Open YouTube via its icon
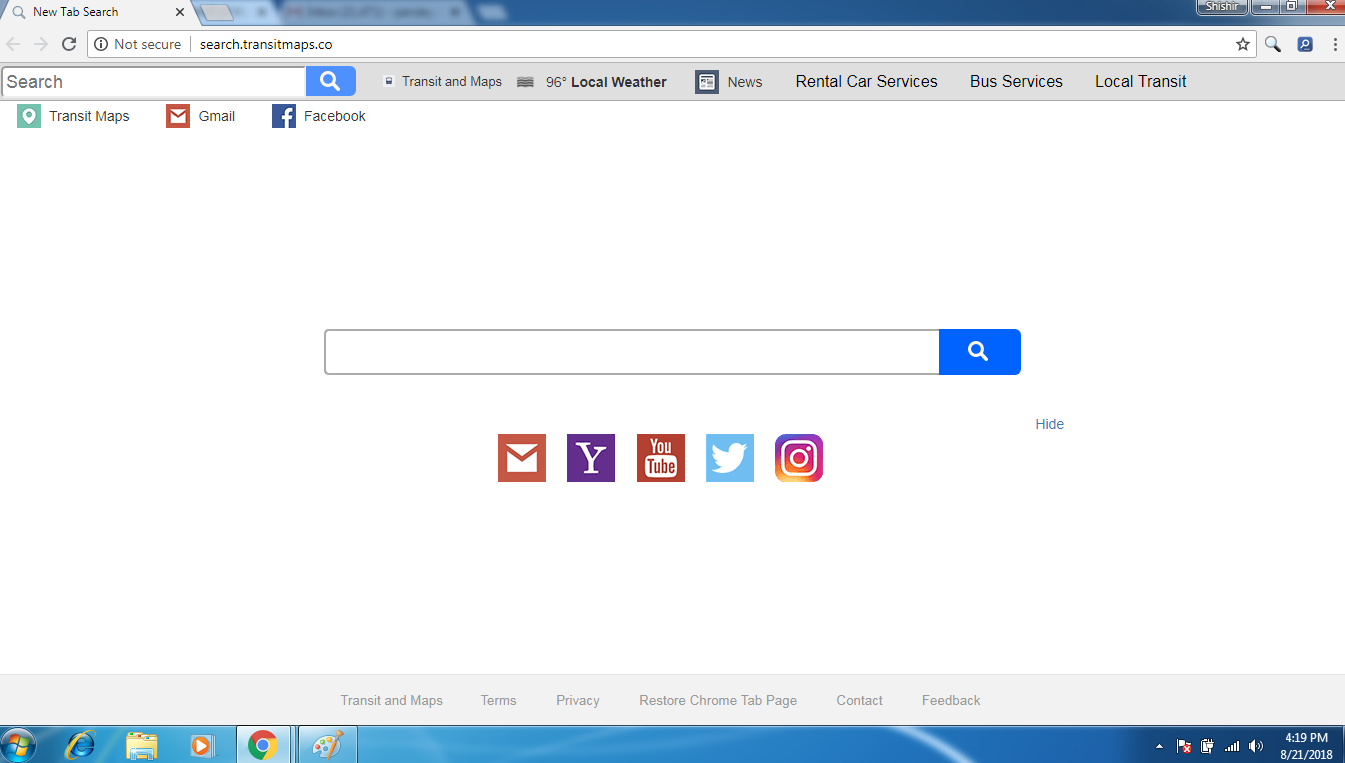Image resolution: width=1345 pixels, height=763 pixels. tap(660, 458)
